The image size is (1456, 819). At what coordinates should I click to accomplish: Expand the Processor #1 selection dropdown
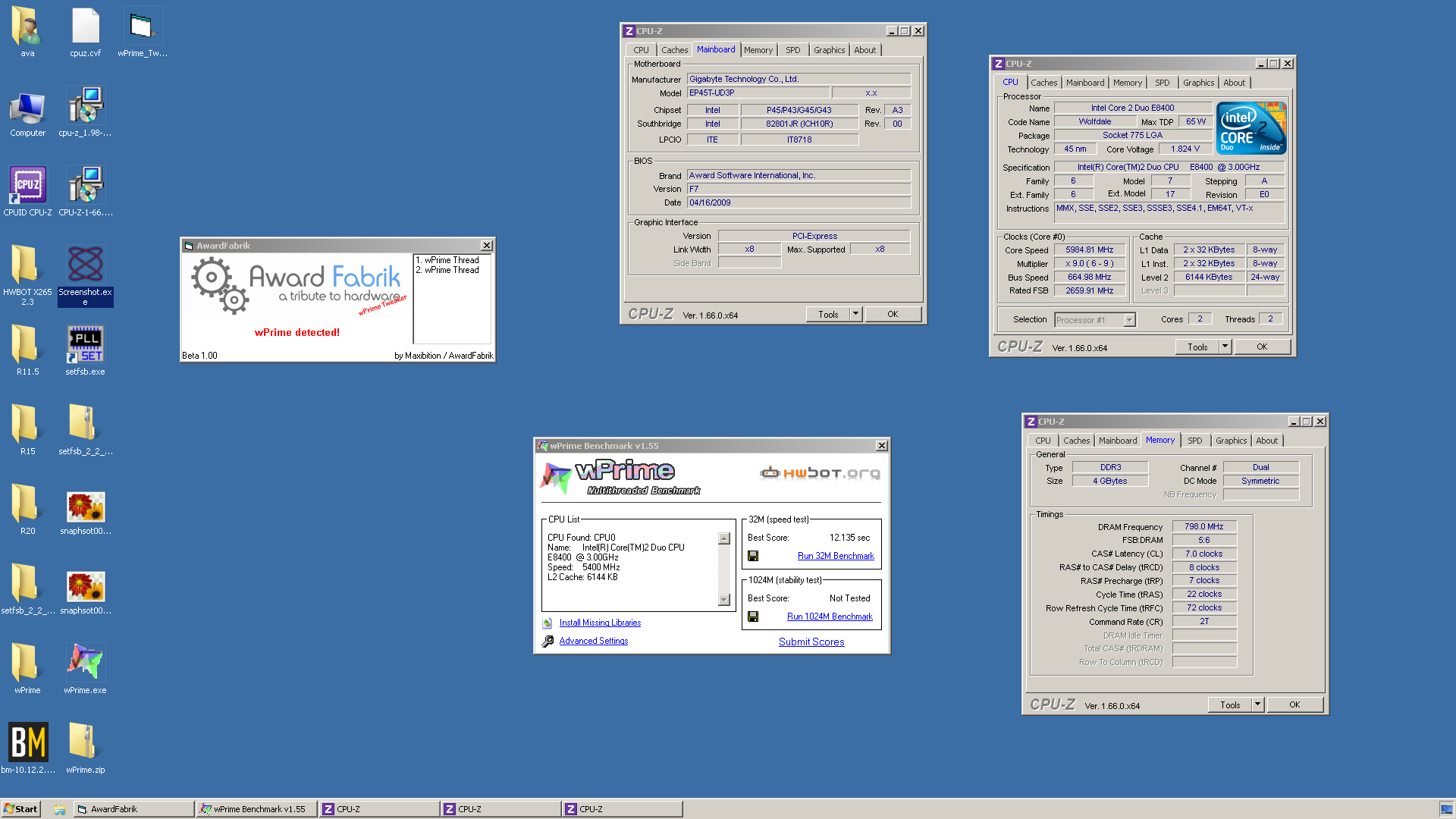click(x=1129, y=320)
